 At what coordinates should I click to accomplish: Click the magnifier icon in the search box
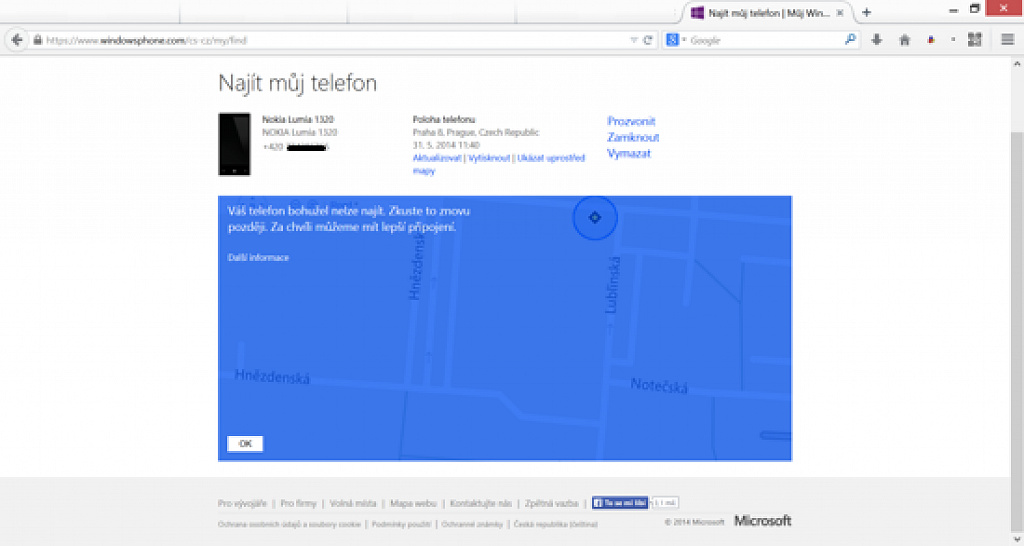coord(850,40)
